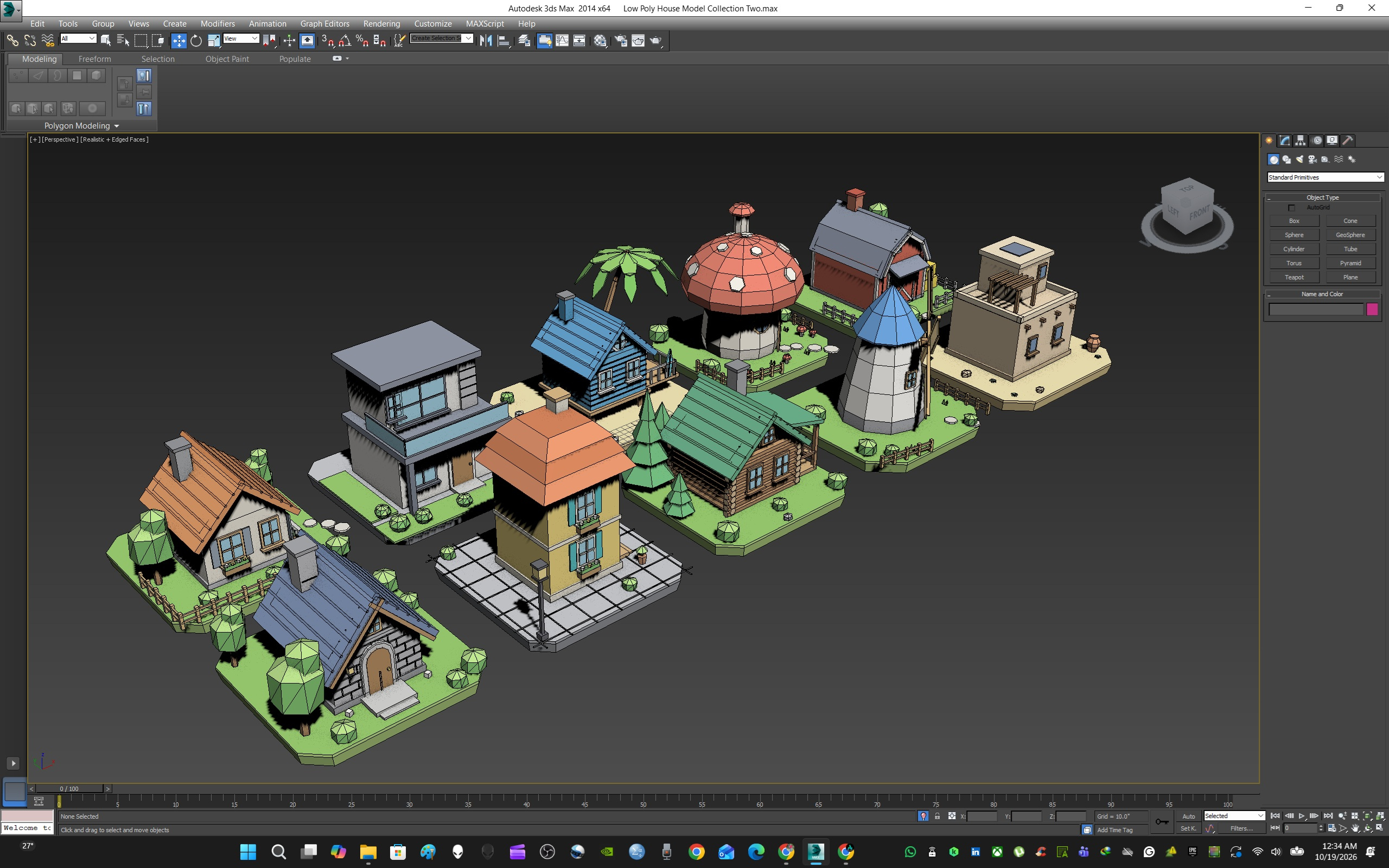Open Key Filters dialog

tap(1241, 828)
